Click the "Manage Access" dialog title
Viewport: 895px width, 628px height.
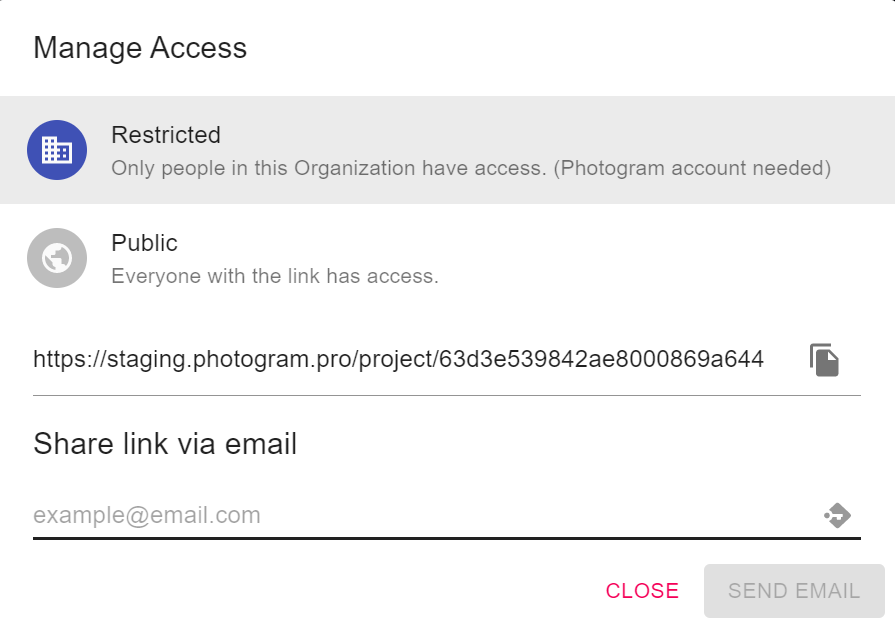click(x=140, y=48)
